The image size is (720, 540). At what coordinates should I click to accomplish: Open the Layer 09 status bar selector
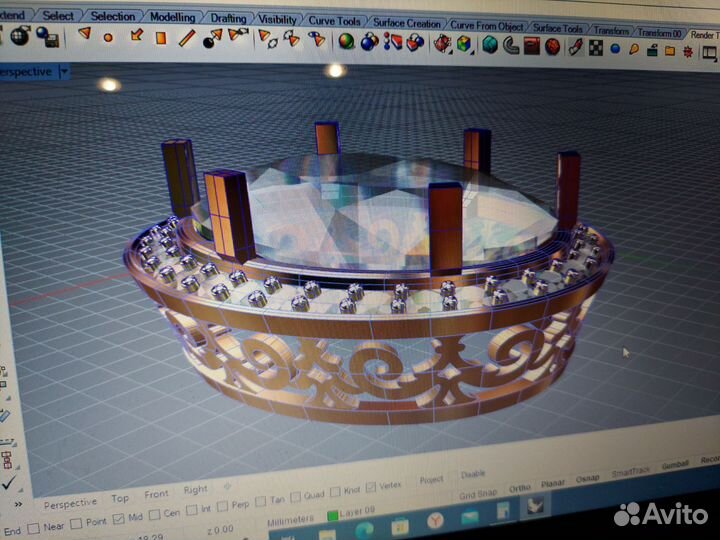pos(357,512)
